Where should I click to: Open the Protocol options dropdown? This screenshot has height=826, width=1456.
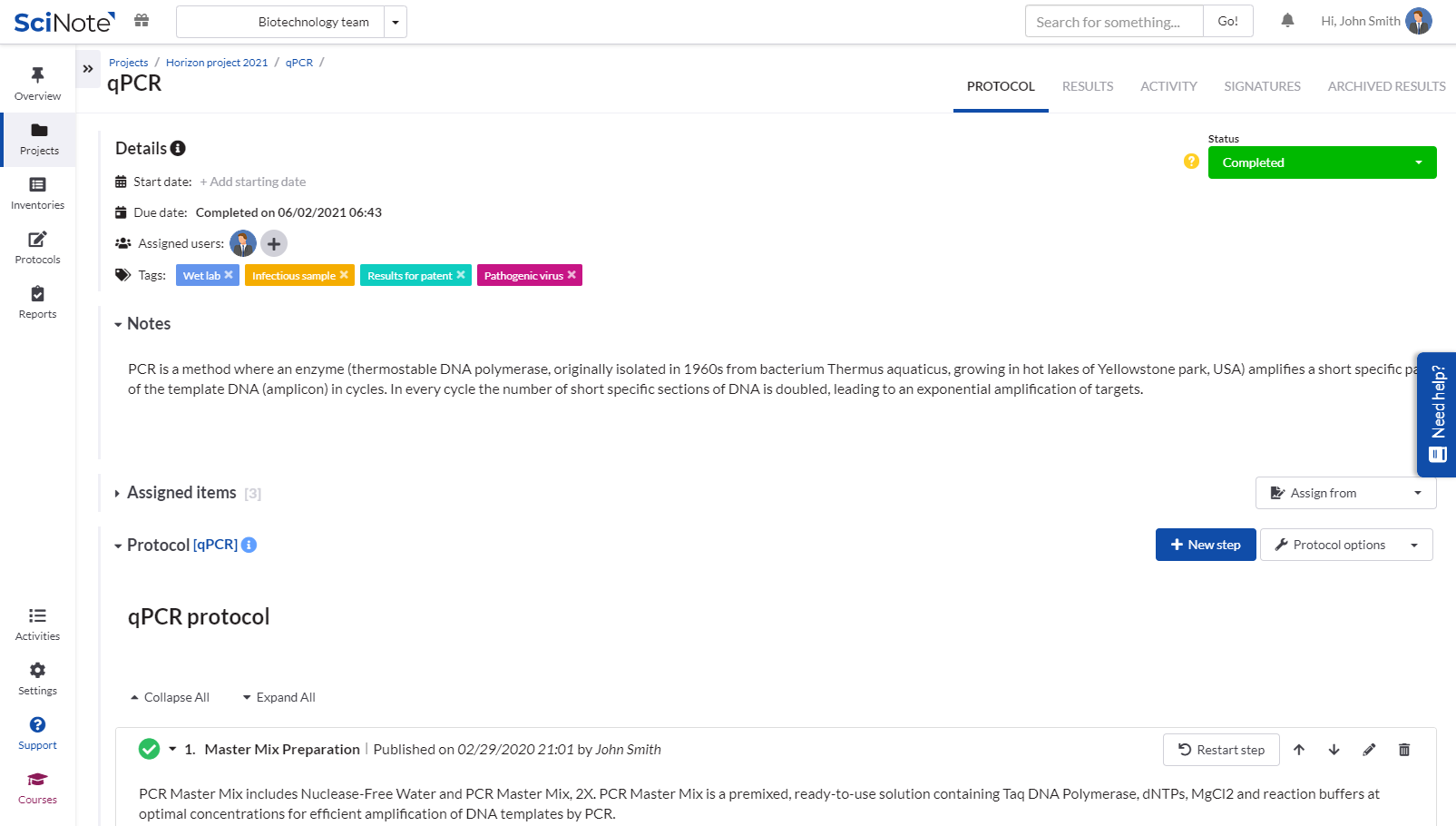point(1345,545)
